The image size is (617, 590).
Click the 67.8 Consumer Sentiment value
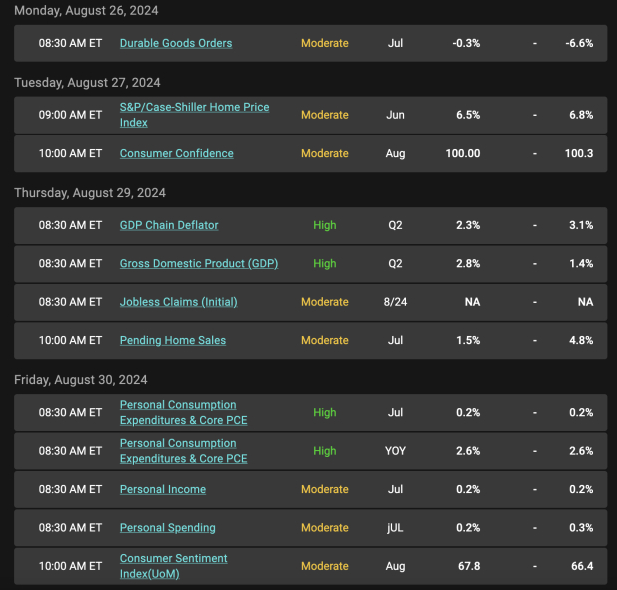[x=469, y=566]
